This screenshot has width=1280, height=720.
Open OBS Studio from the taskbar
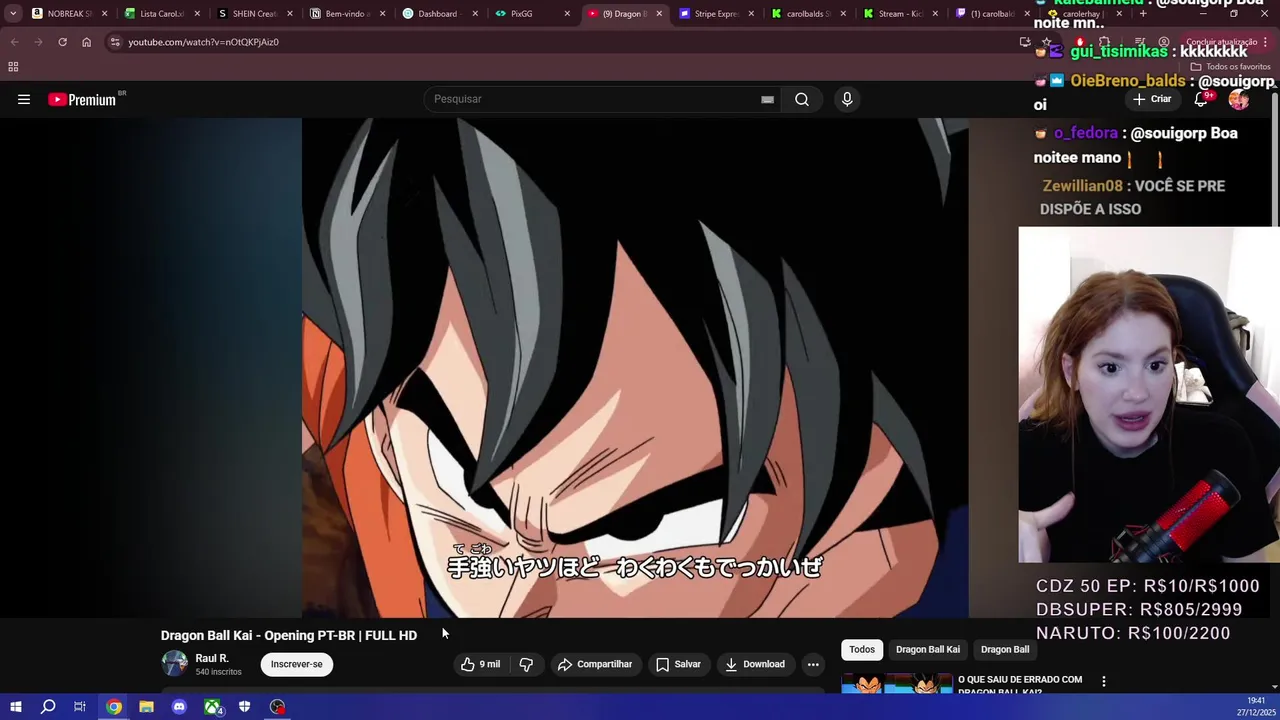(277, 707)
